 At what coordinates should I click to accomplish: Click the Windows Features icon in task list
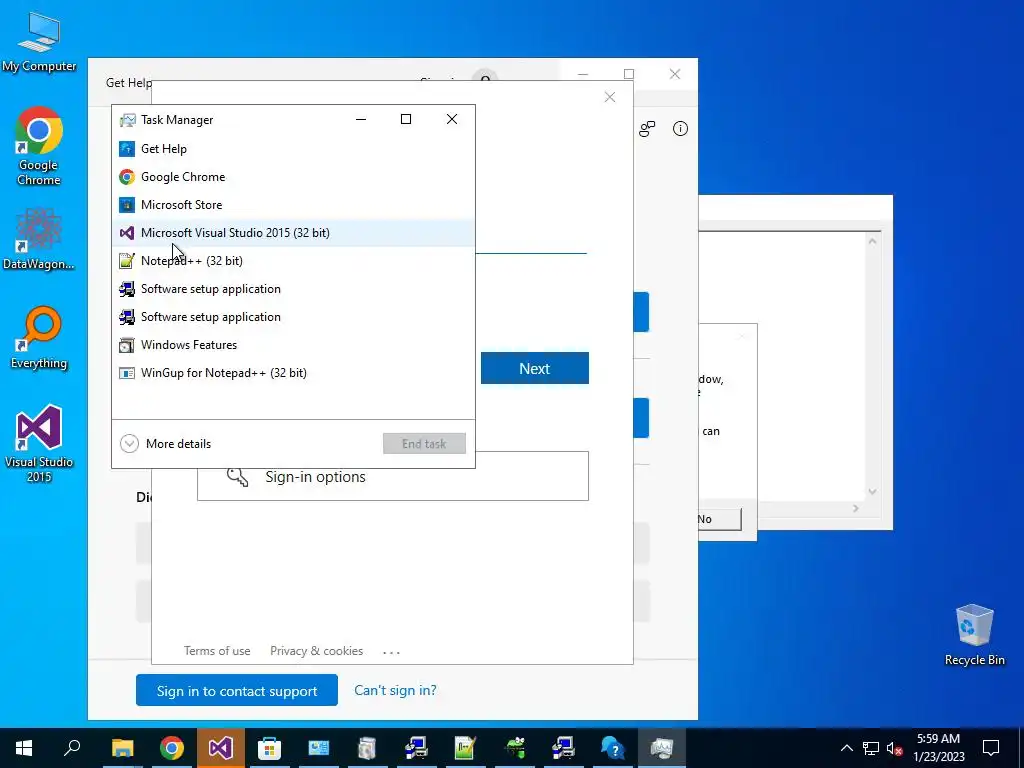tap(127, 345)
